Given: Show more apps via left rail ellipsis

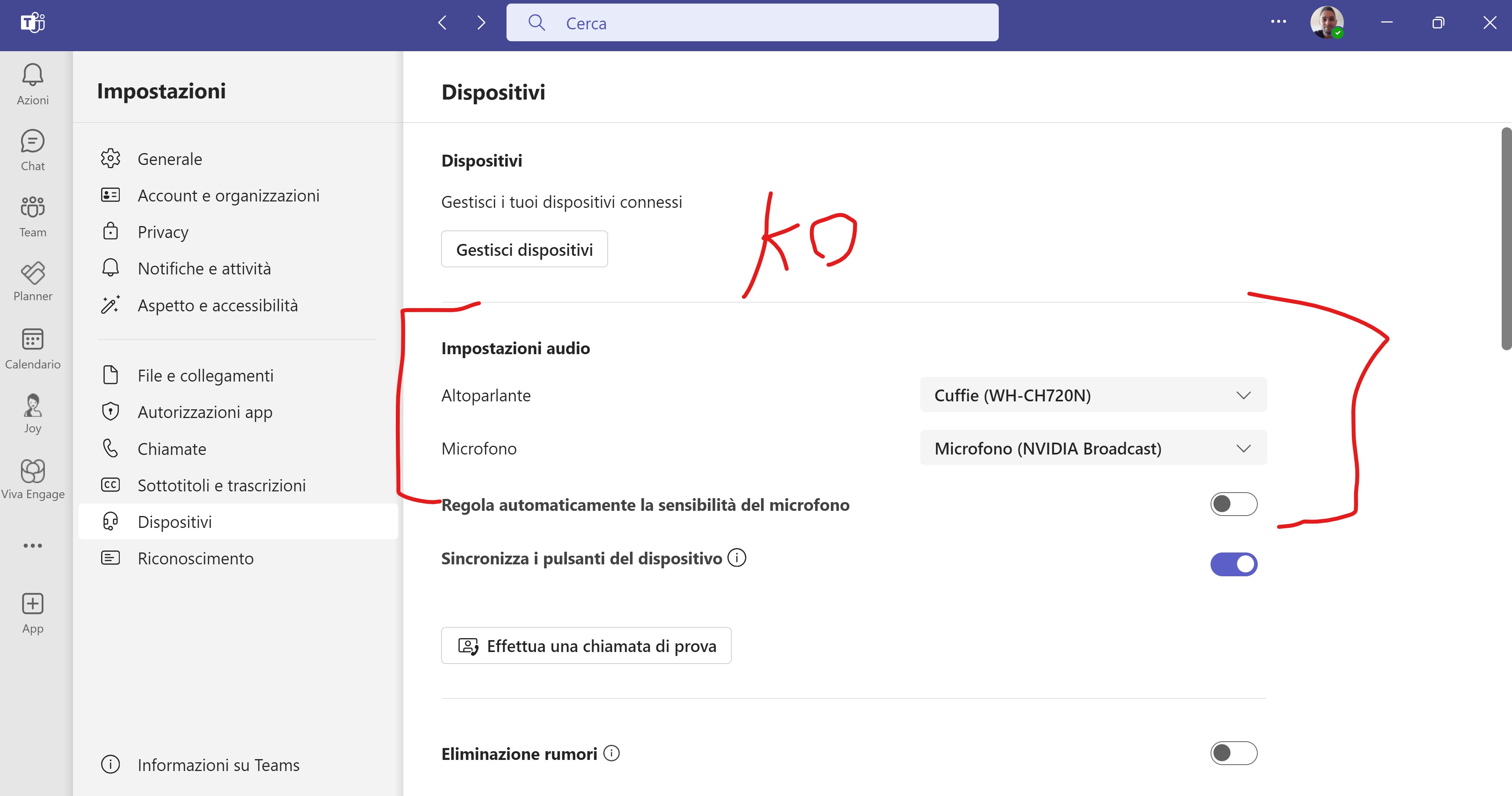Looking at the screenshot, I should (33, 545).
